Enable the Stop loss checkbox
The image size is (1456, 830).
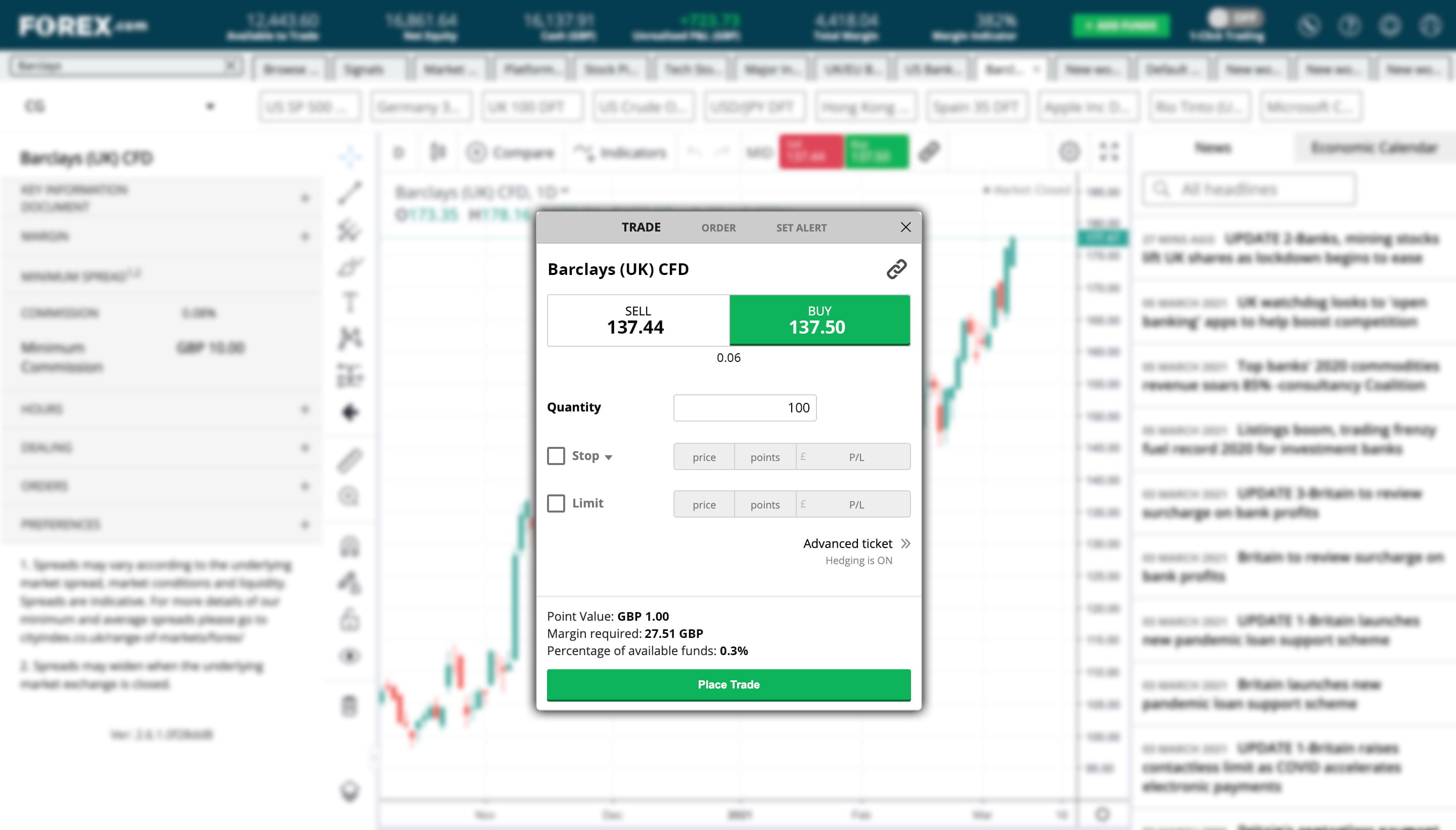pyautogui.click(x=555, y=456)
